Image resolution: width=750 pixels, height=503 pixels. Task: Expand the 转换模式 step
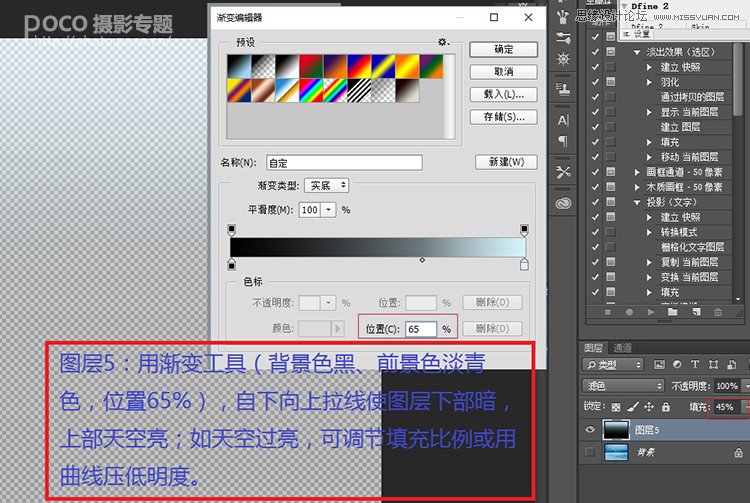(649, 232)
